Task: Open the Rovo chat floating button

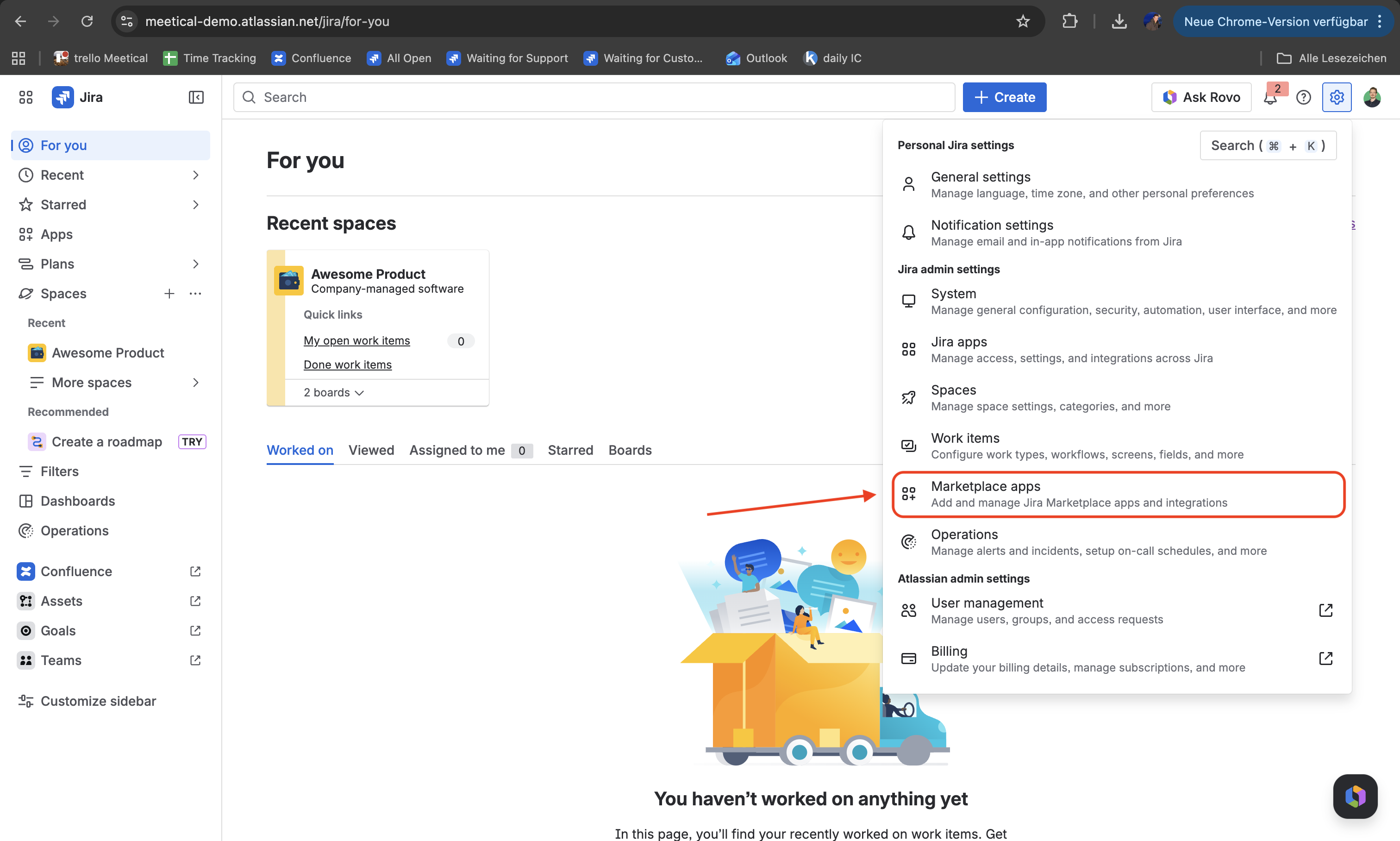Action: pos(1355,796)
